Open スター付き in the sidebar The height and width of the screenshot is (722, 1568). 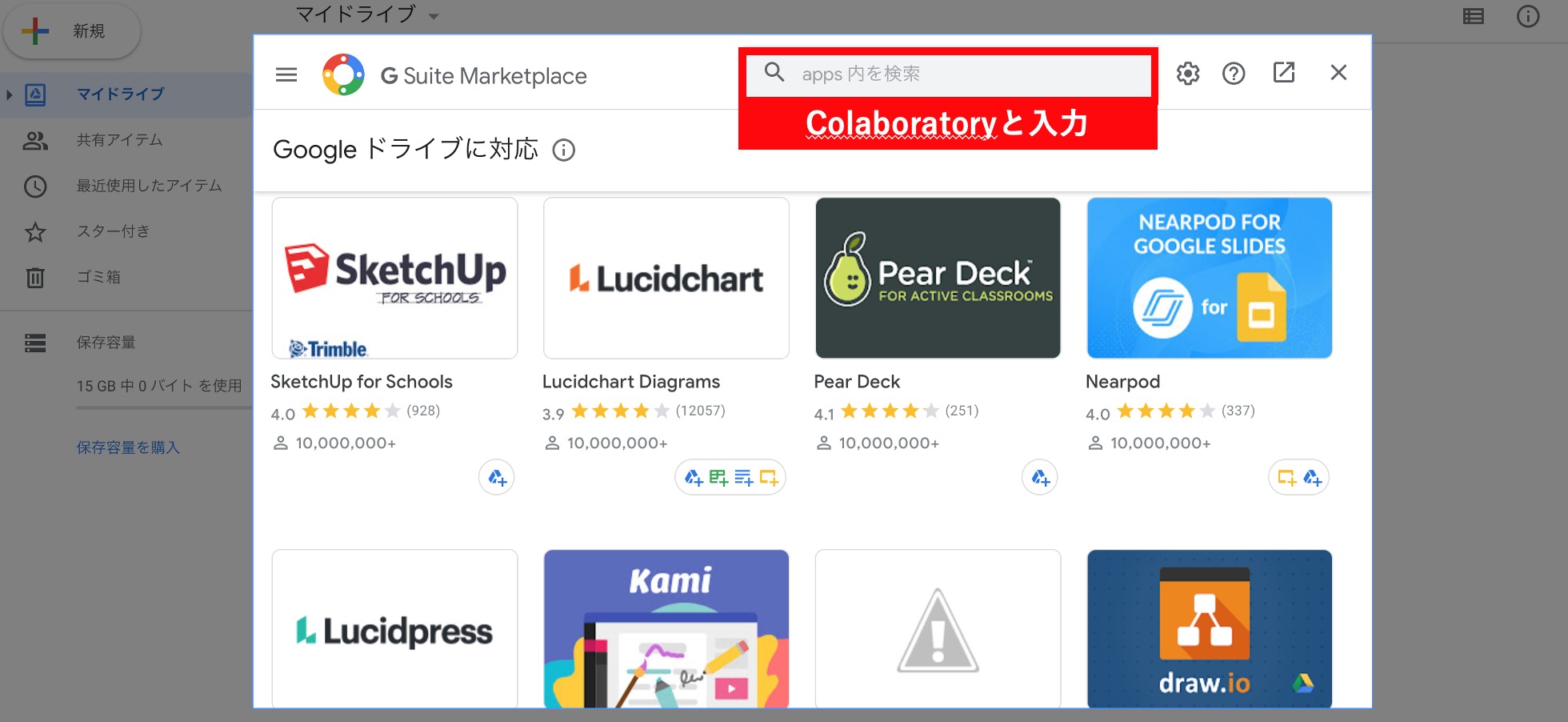[x=113, y=231]
